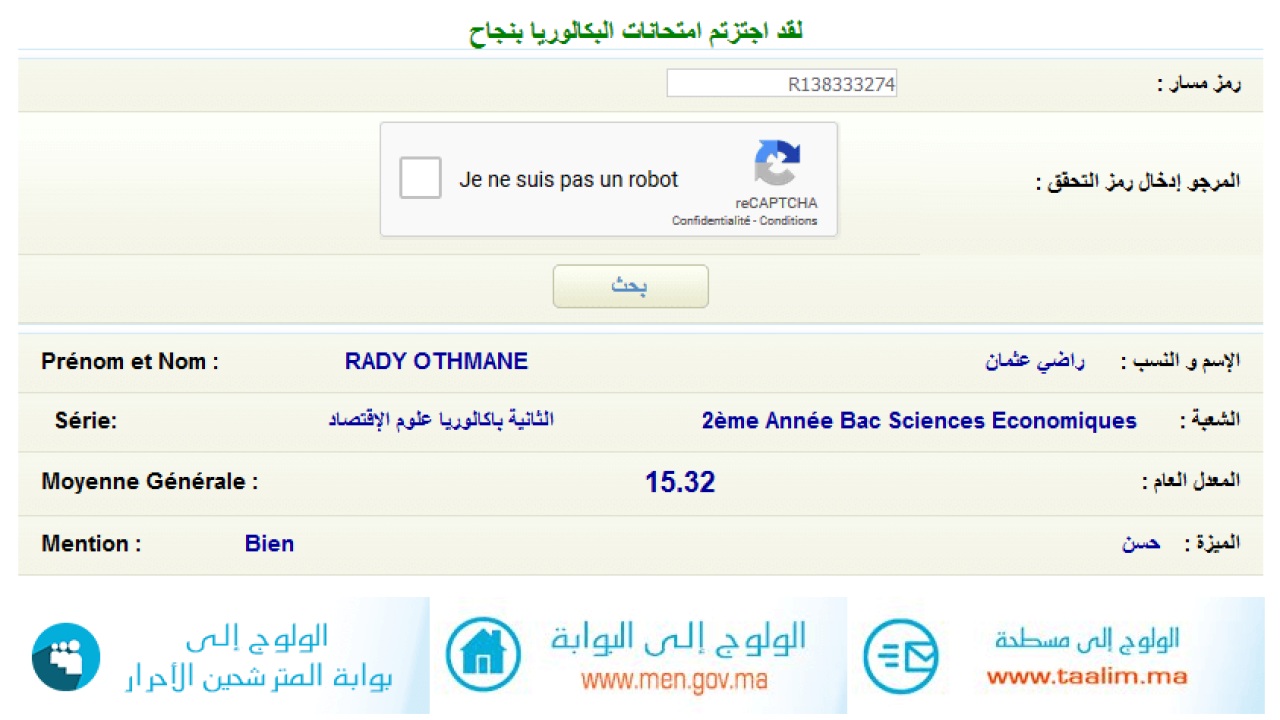Click the الولوج إلى مسطحة banner text
Screen dimensions: 1280x720
(1087, 640)
